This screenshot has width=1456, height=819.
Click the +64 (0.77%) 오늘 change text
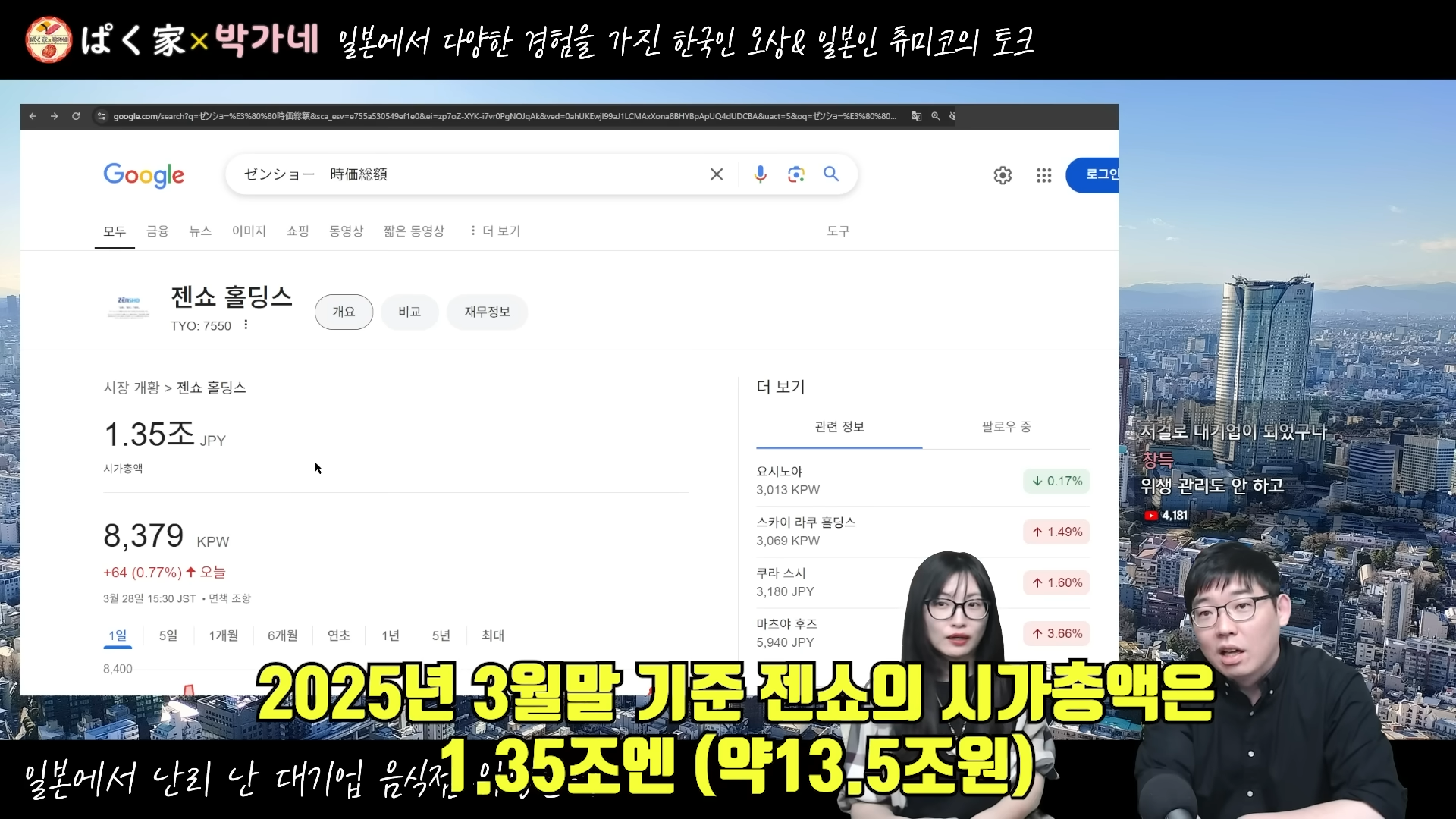165,573
